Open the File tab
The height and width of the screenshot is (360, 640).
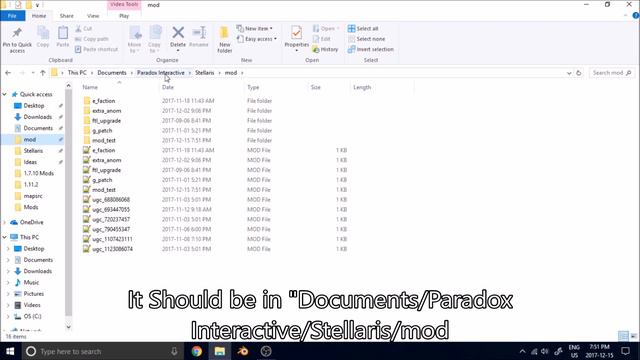click(x=13, y=16)
